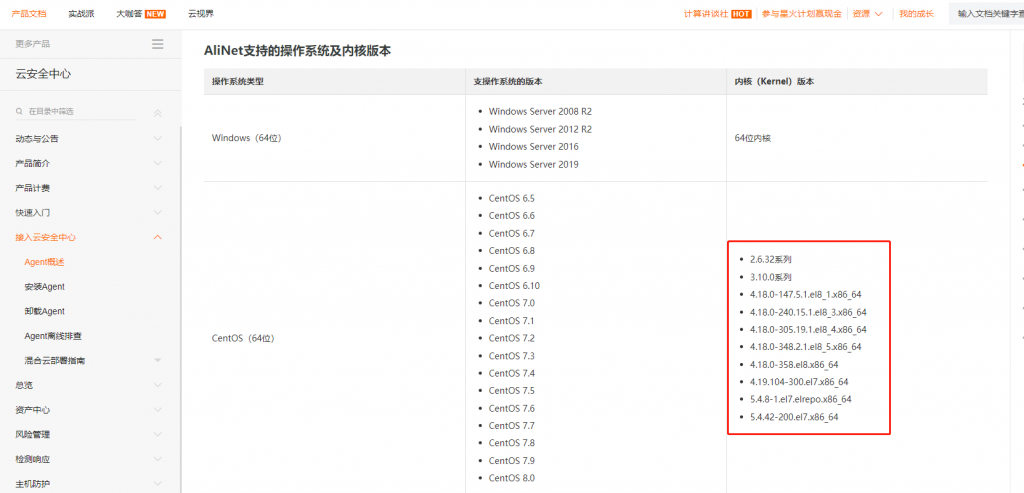The width and height of the screenshot is (1024, 493).
Task: Click the Windows Server 2008 R2 entry
Action: 540,112
